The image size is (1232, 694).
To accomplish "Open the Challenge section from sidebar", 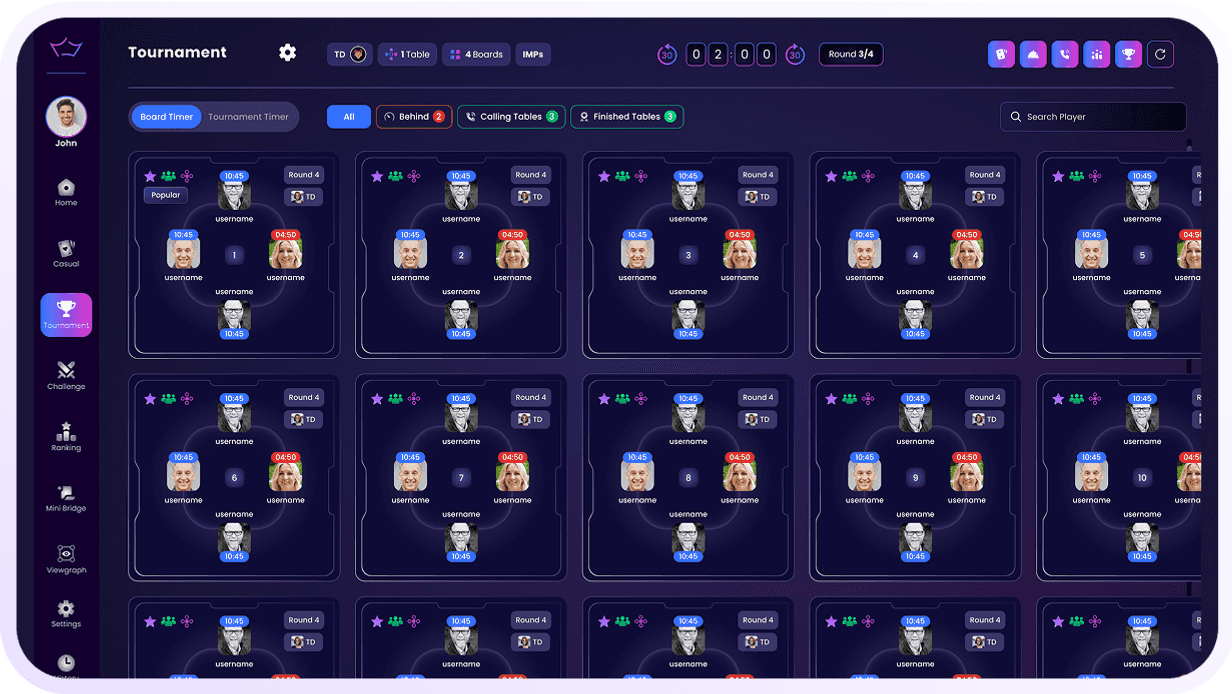I will [65, 376].
